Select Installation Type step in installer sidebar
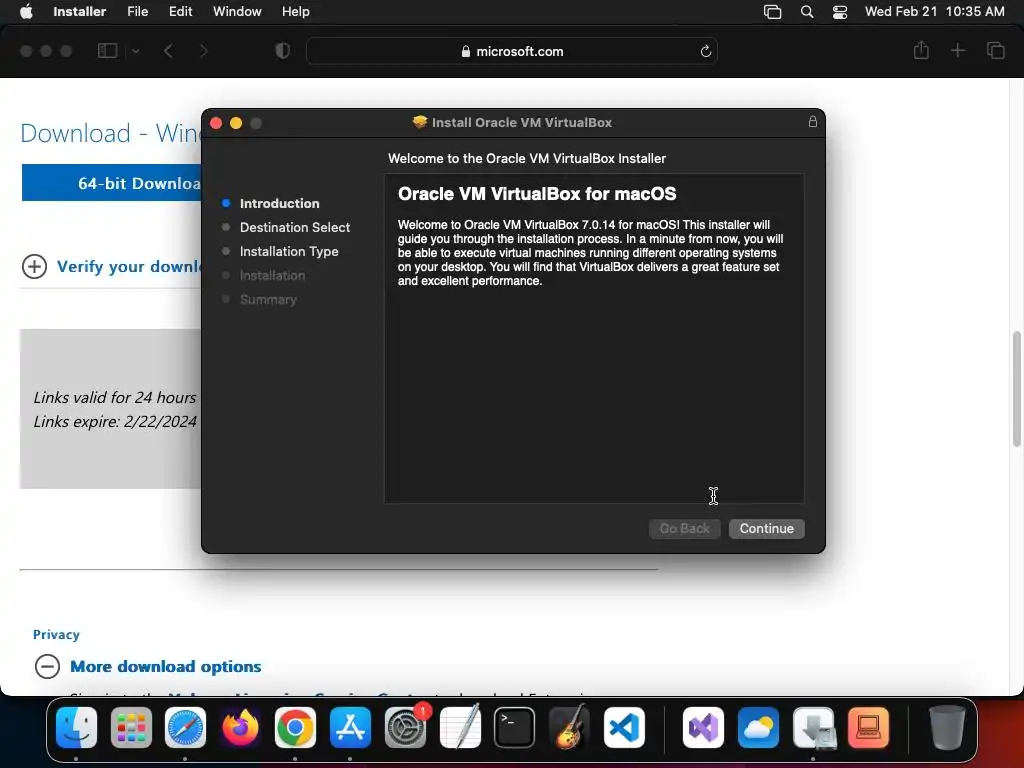Screen dimensions: 1024x768 289,251
